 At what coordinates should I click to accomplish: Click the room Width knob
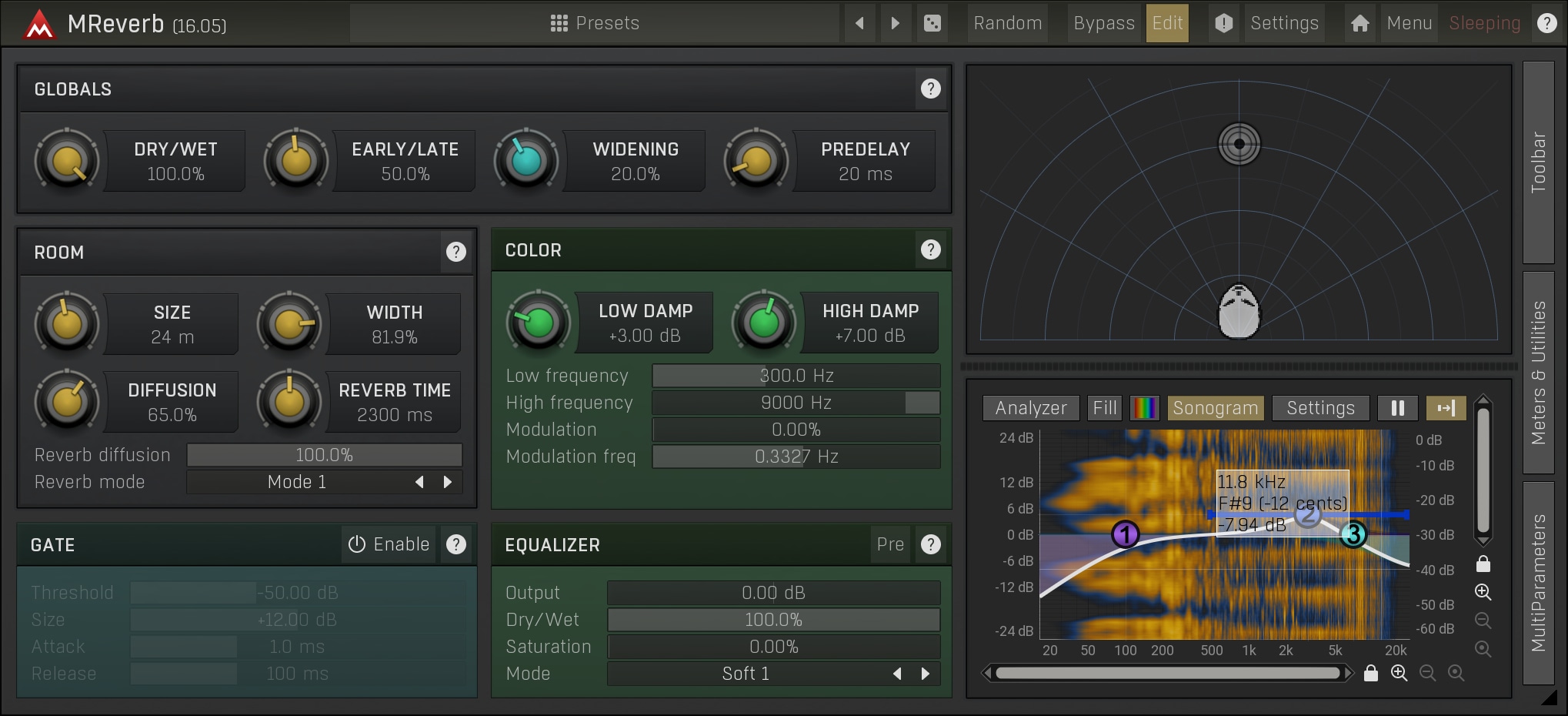coord(289,324)
